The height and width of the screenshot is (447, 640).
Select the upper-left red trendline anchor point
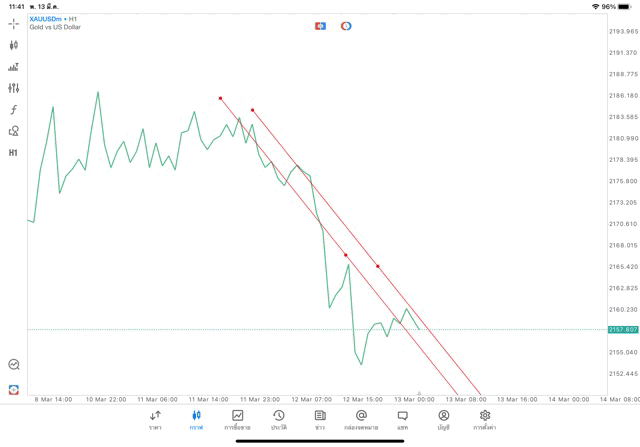[x=220, y=98]
